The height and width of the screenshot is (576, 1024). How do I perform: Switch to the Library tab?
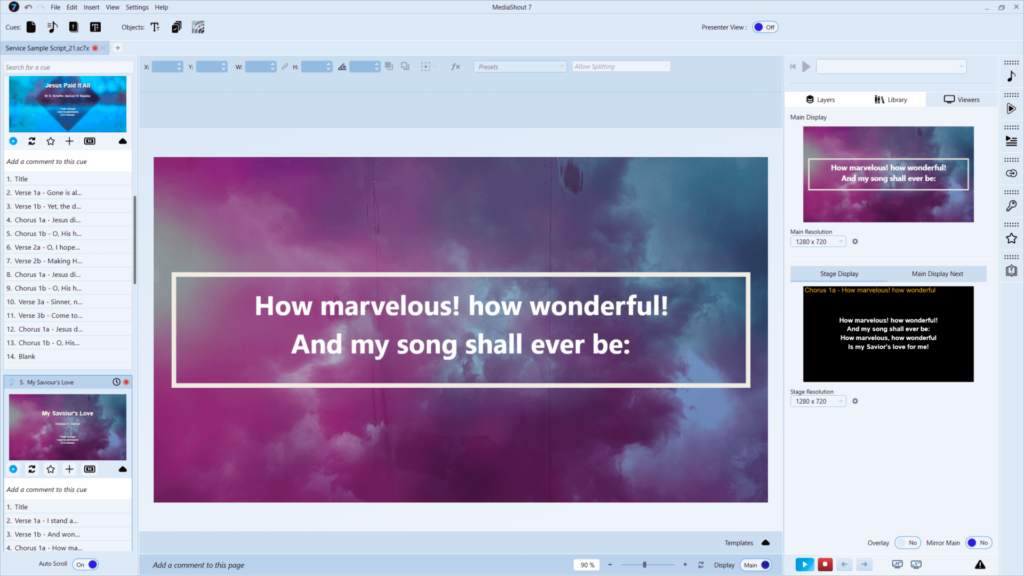tap(891, 100)
